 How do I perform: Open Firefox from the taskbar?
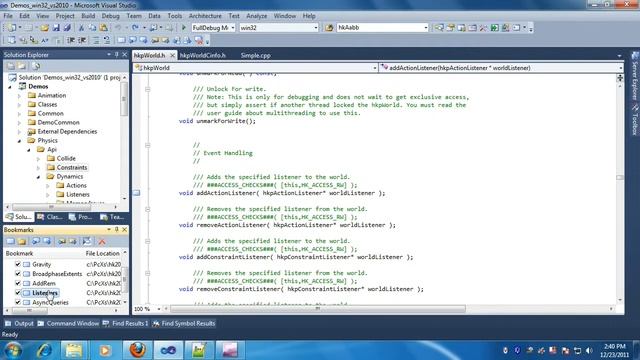(138, 350)
